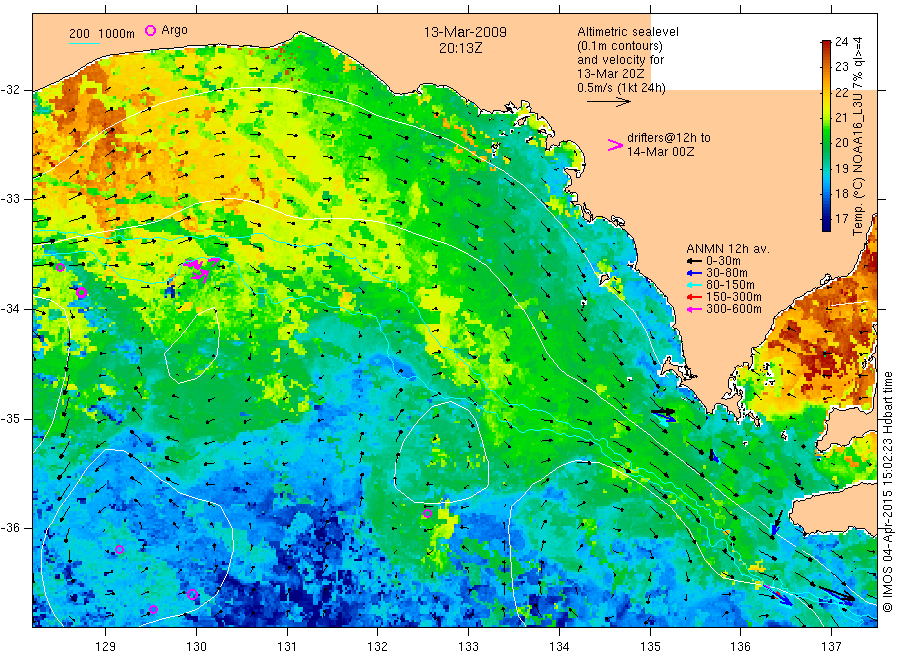Click the longitude axis label '129'
Image resolution: width=900 pixels, height=660 pixels.
point(106,647)
